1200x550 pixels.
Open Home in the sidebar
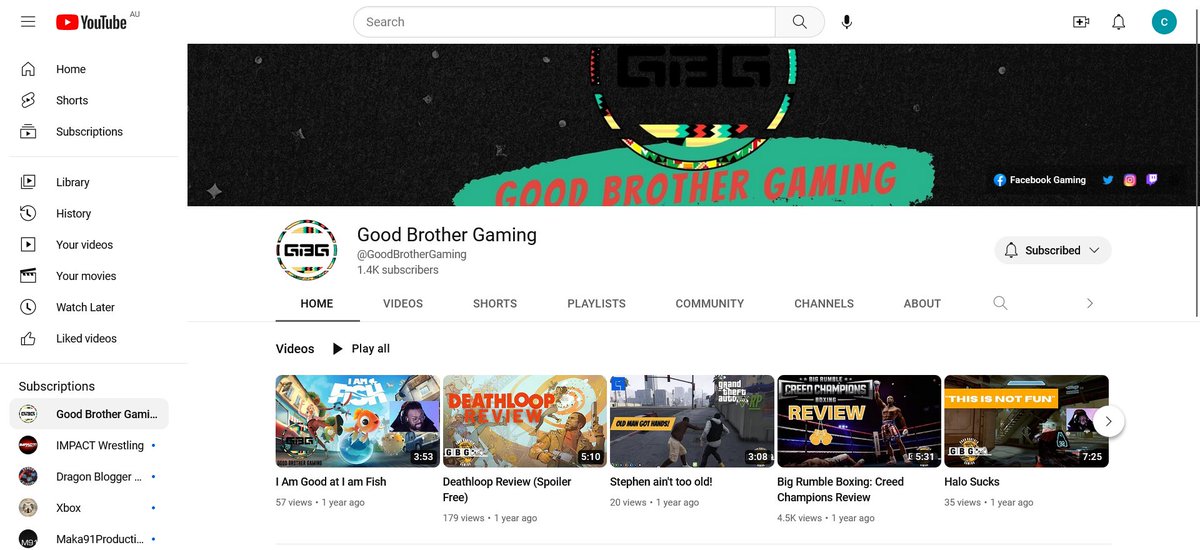pos(94,69)
